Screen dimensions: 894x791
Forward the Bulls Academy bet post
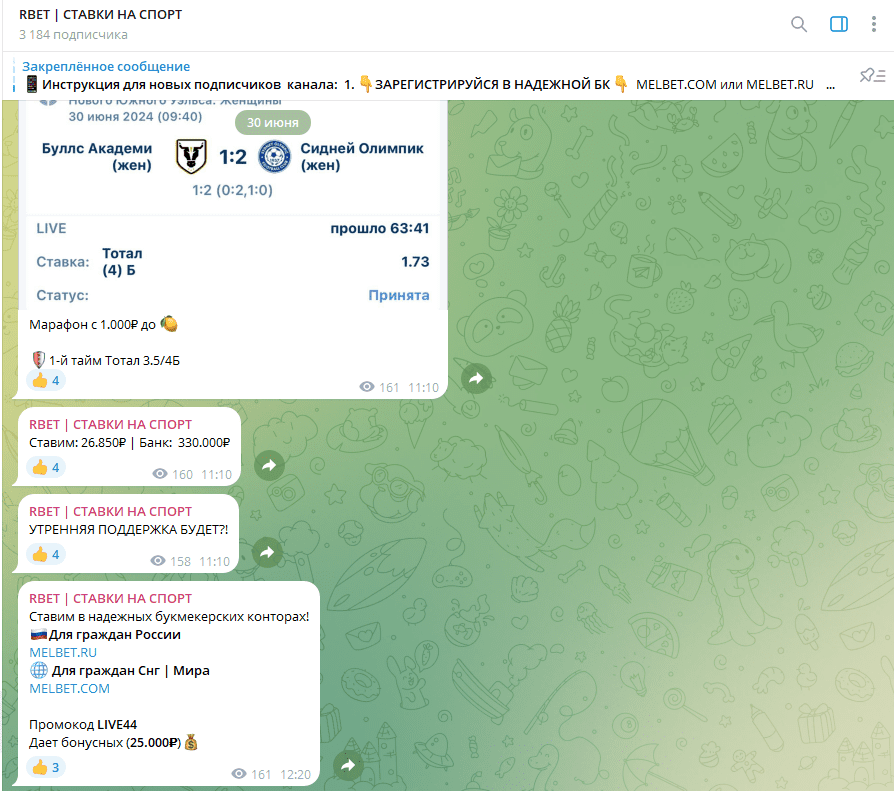click(x=476, y=378)
